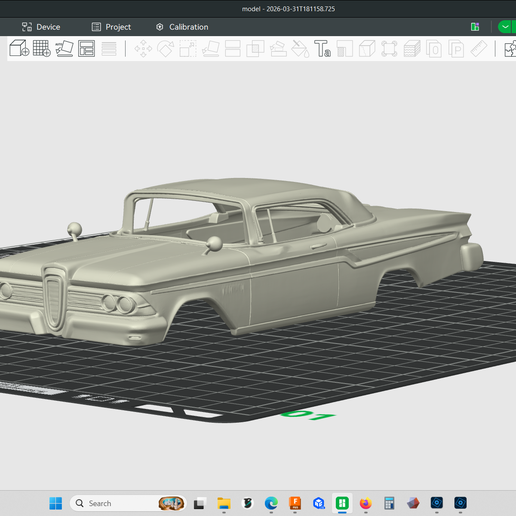516x516 pixels.
Task: Click the square corner icon after Text
Action: point(345,49)
